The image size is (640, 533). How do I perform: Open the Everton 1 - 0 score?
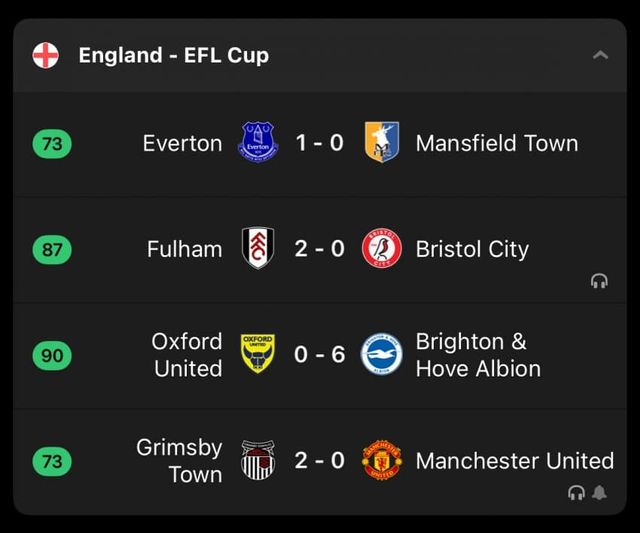click(319, 143)
